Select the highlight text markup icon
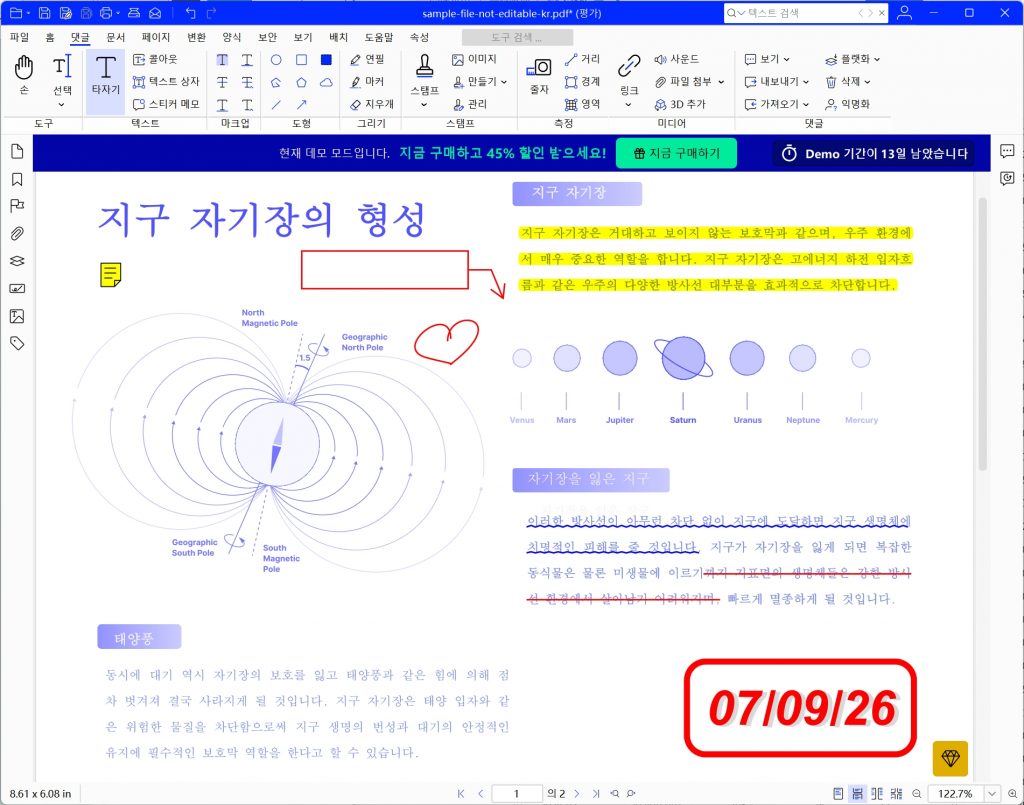The height and width of the screenshot is (805, 1024). (x=222, y=60)
